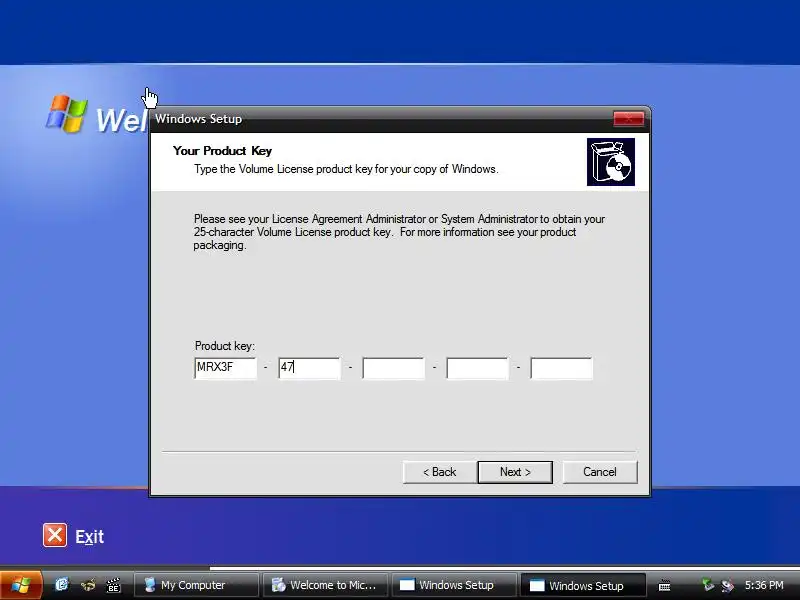Close the Windows Setup dialog with red X
Image resolution: width=800 pixels, height=600 pixels.
click(629, 119)
